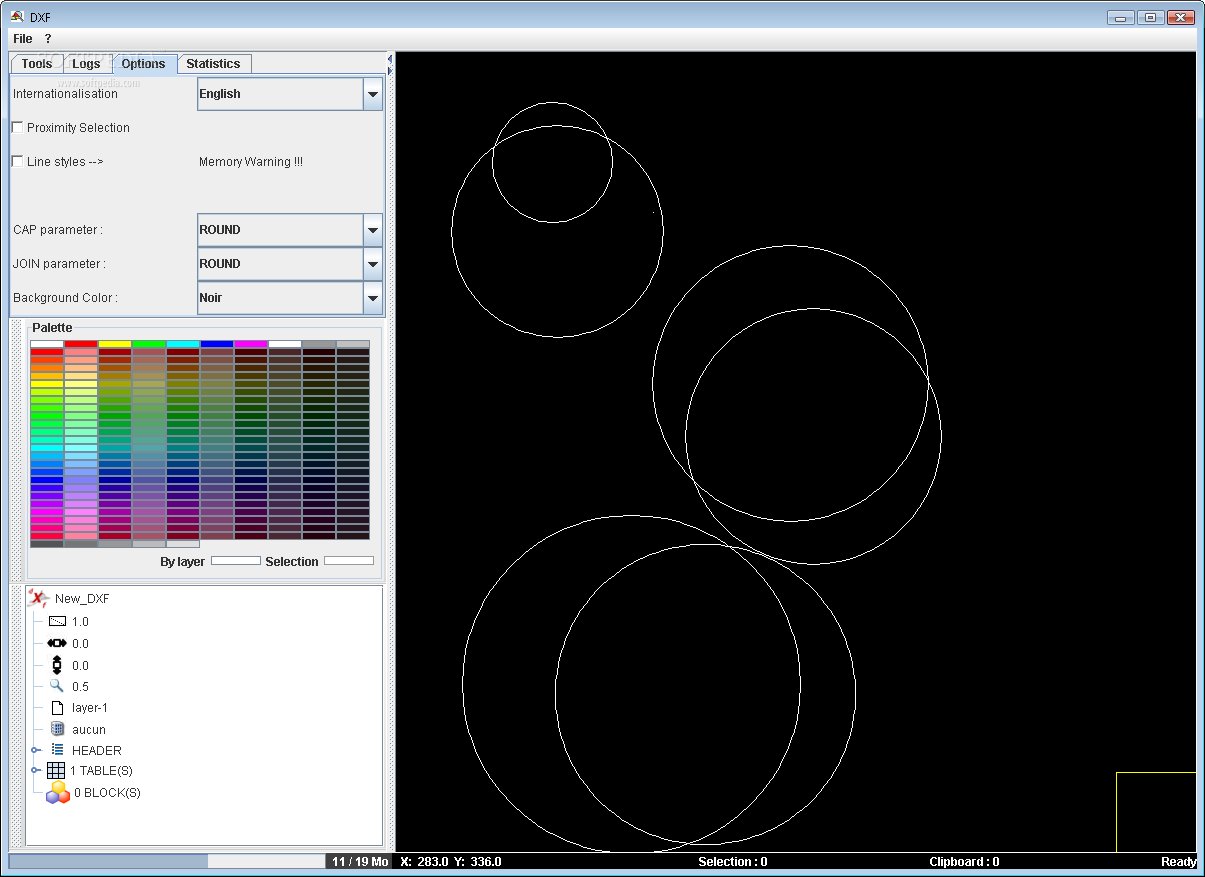The image size is (1205, 877).
Task: Pick the cyan swatch in palette top row
Action: tap(183, 344)
